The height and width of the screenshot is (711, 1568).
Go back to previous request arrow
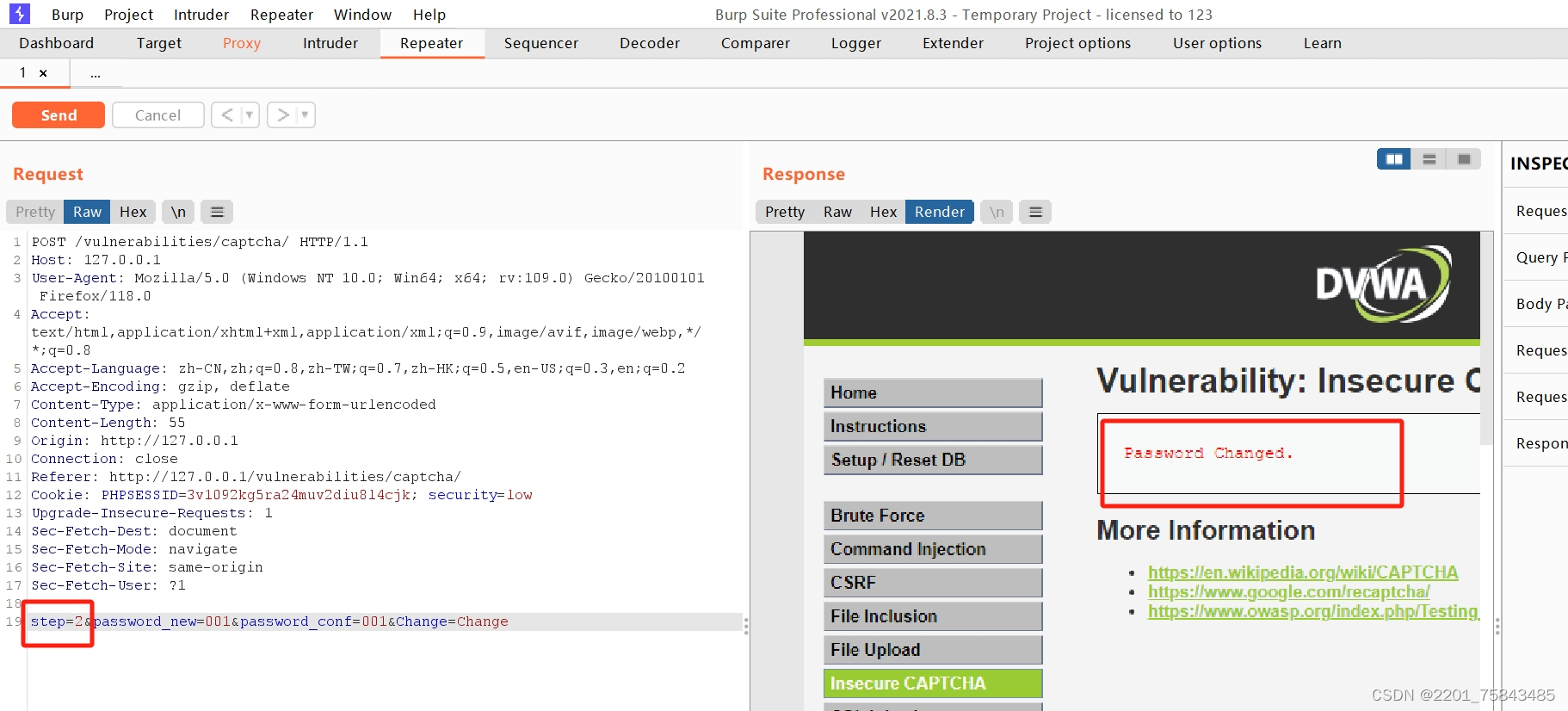click(x=227, y=114)
